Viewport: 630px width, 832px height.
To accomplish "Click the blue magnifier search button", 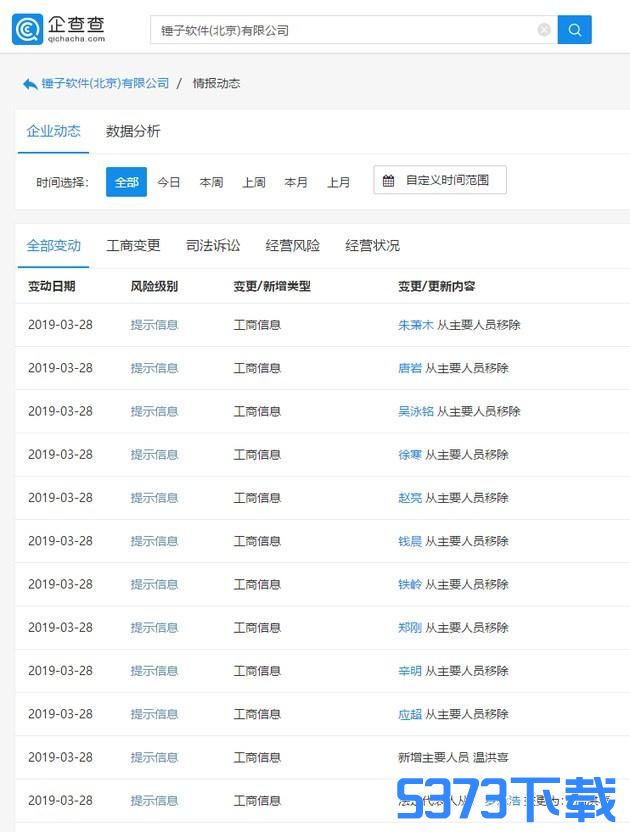I will click(574, 30).
